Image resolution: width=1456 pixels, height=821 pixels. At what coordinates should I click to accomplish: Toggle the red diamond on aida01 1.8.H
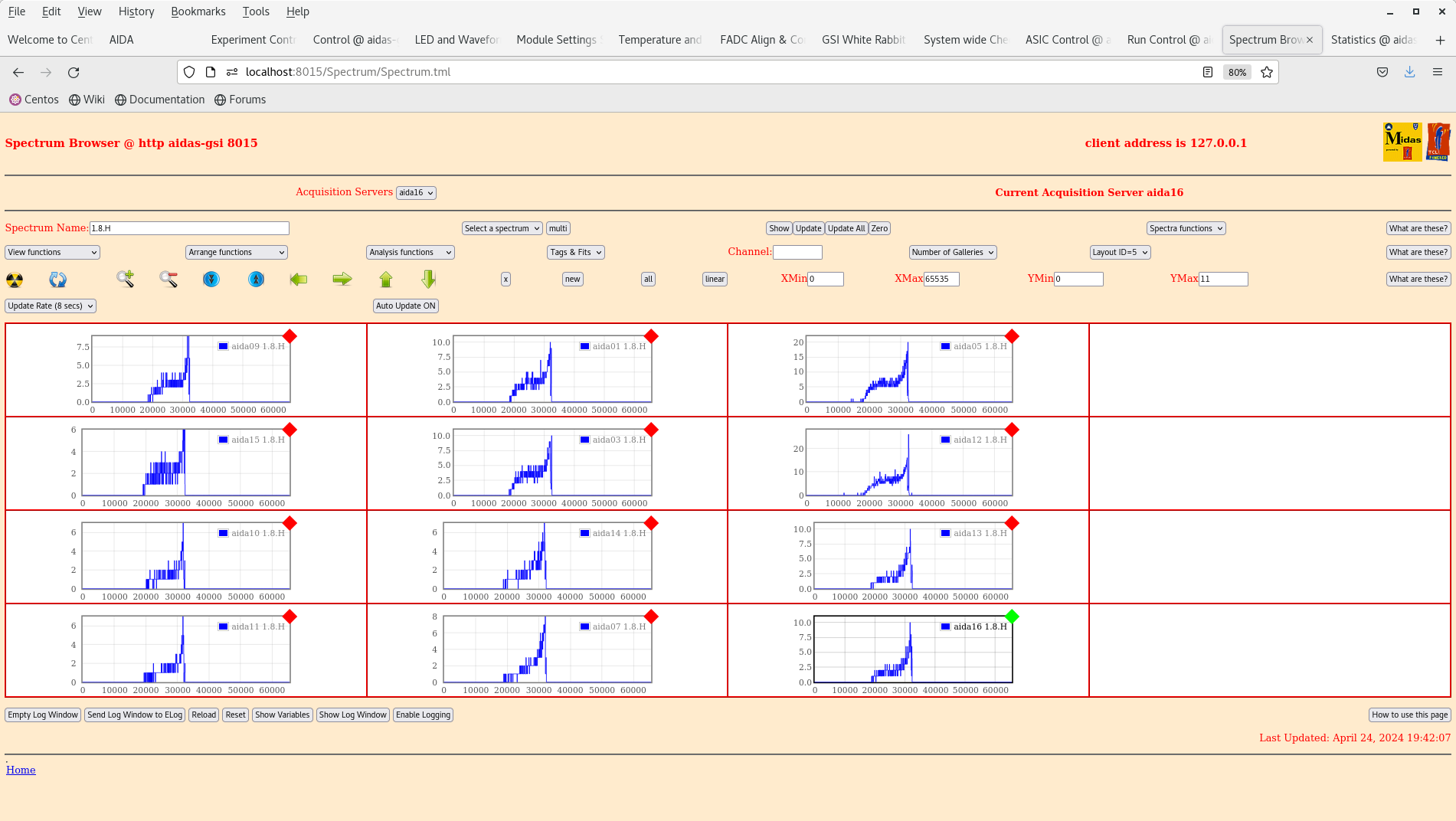coord(651,336)
